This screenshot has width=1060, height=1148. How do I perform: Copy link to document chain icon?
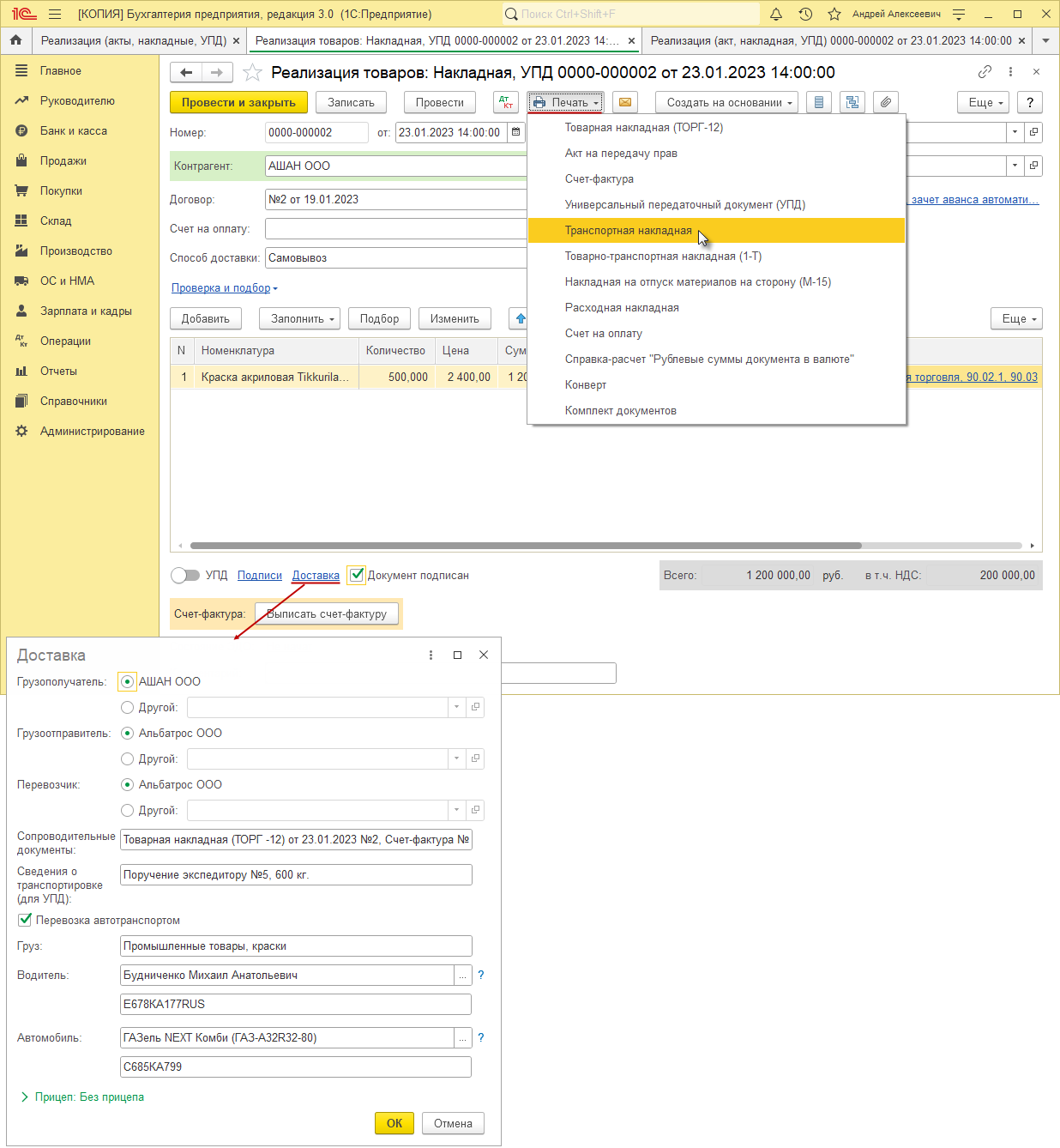(985, 72)
